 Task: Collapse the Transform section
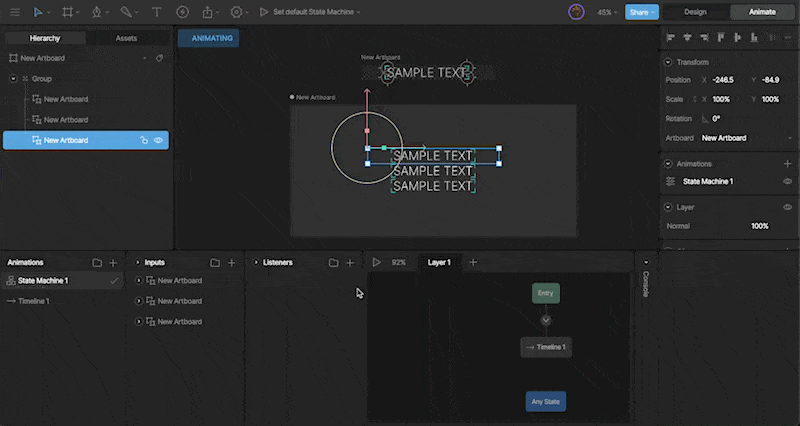tap(668, 62)
